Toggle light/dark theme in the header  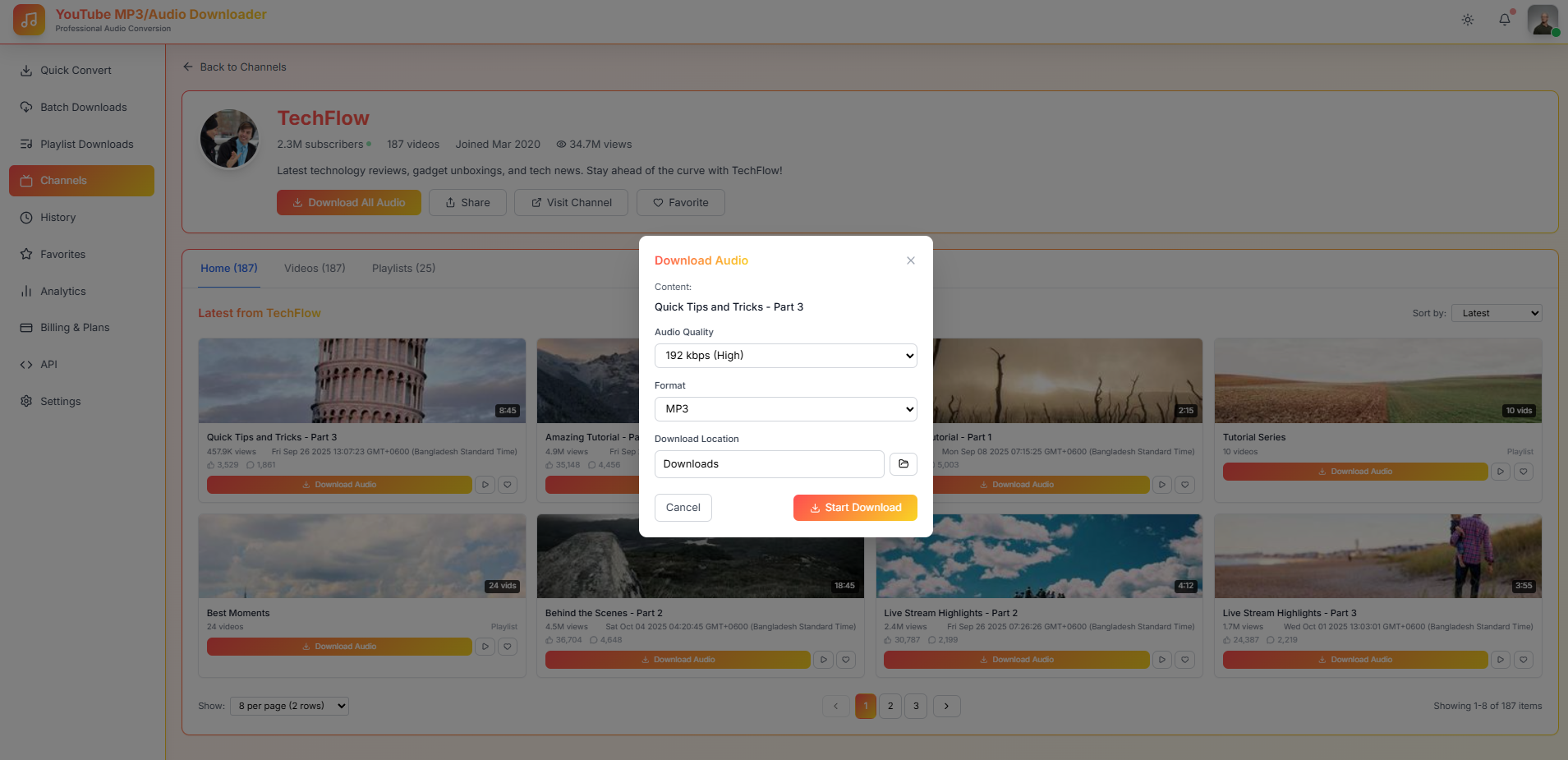pos(1468,20)
